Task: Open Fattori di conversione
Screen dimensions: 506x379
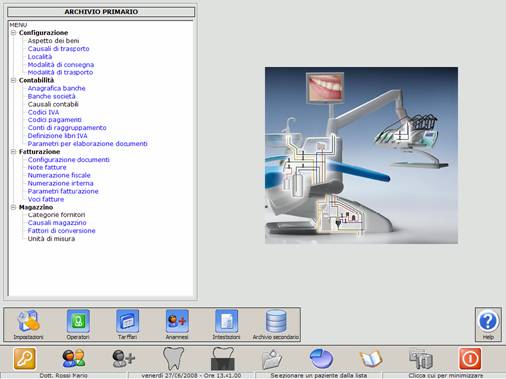Action: (61, 231)
